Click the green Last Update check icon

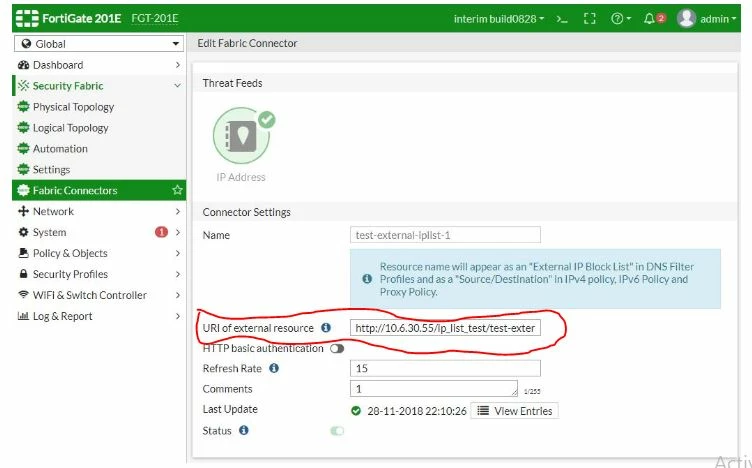356,411
